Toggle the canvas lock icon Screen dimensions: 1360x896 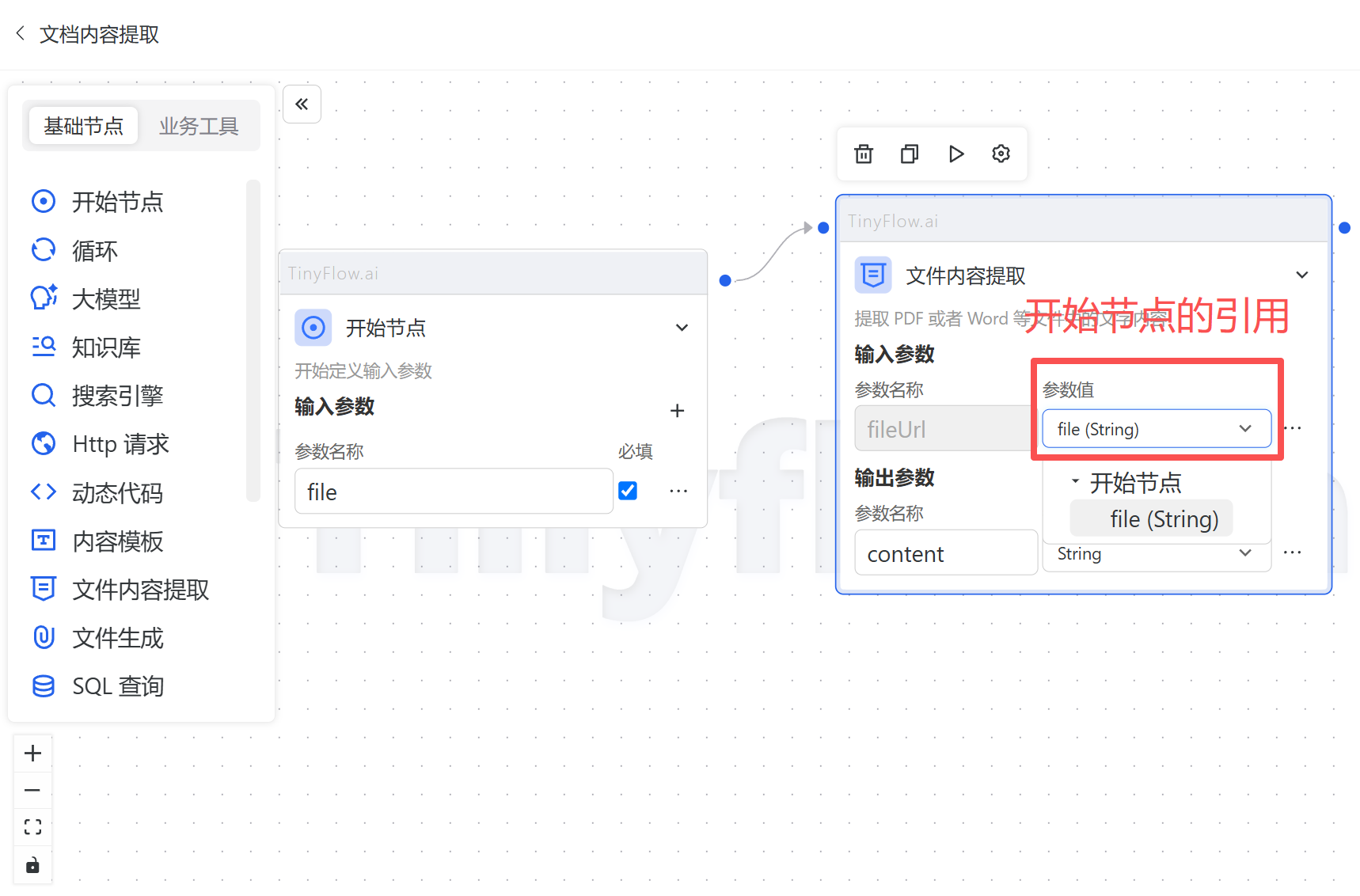(x=32, y=865)
